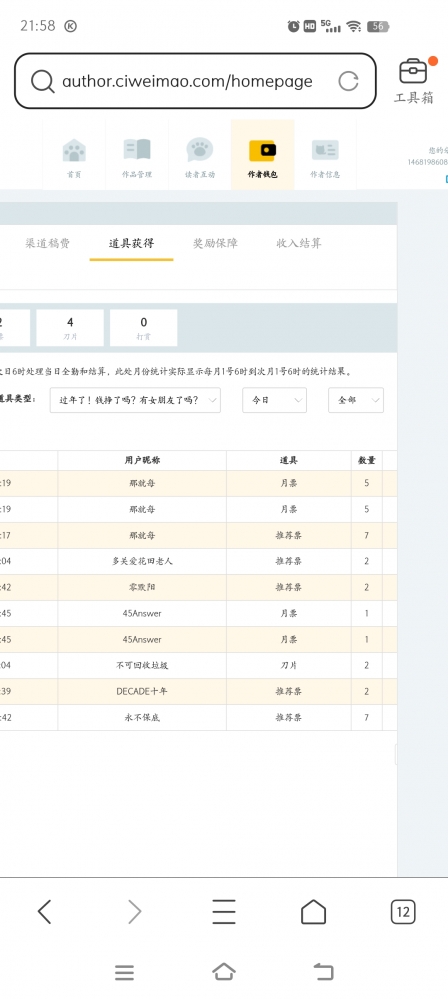The height and width of the screenshot is (999, 448).
Task: Select the 打赏 stat box showing 0
Action: 143,327
